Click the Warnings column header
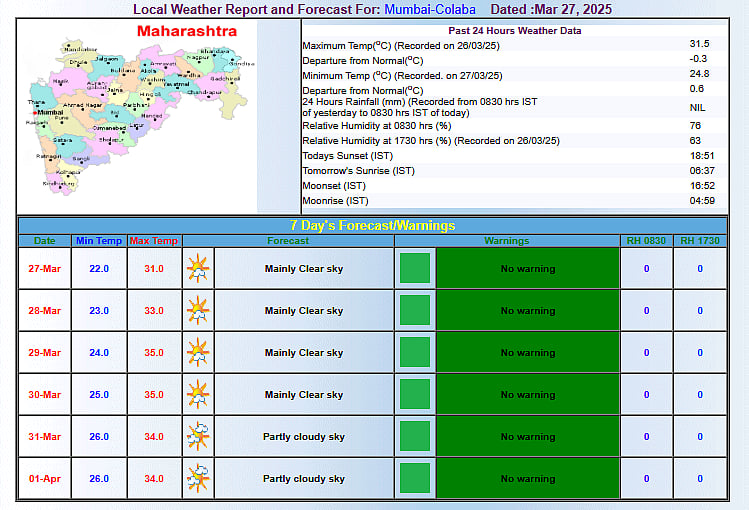This screenshot has width=749, height=510. pos(507,241)
